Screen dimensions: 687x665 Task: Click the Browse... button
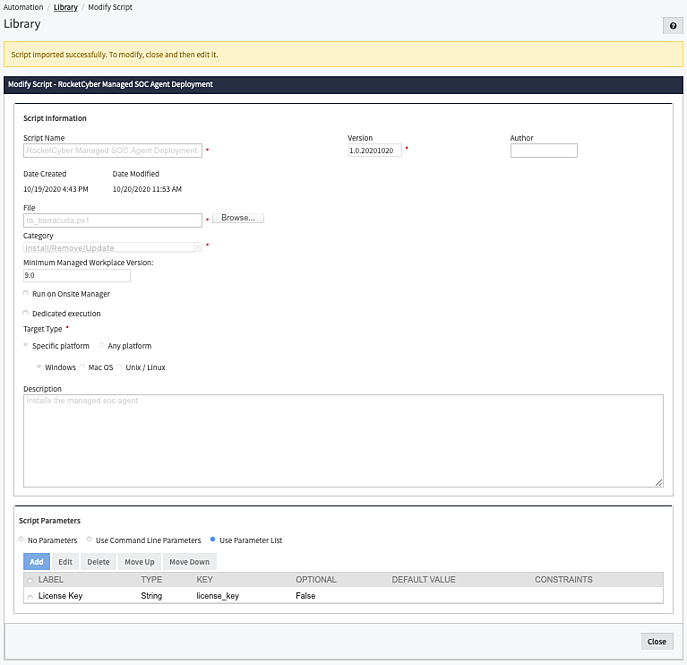point(238,218)
